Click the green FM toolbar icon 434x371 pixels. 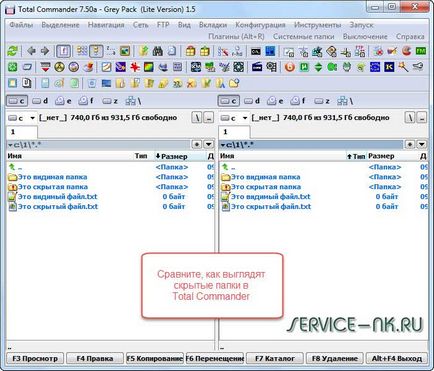421,51
